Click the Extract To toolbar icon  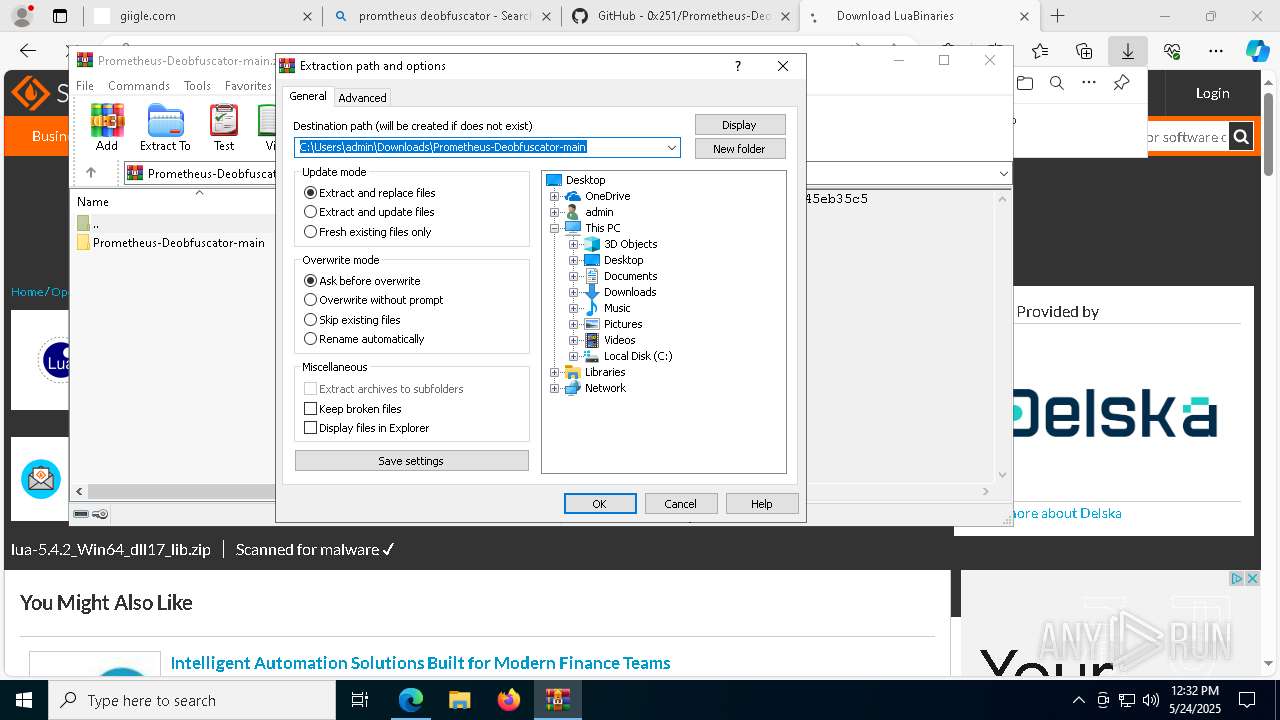click(x=165, y=127)
